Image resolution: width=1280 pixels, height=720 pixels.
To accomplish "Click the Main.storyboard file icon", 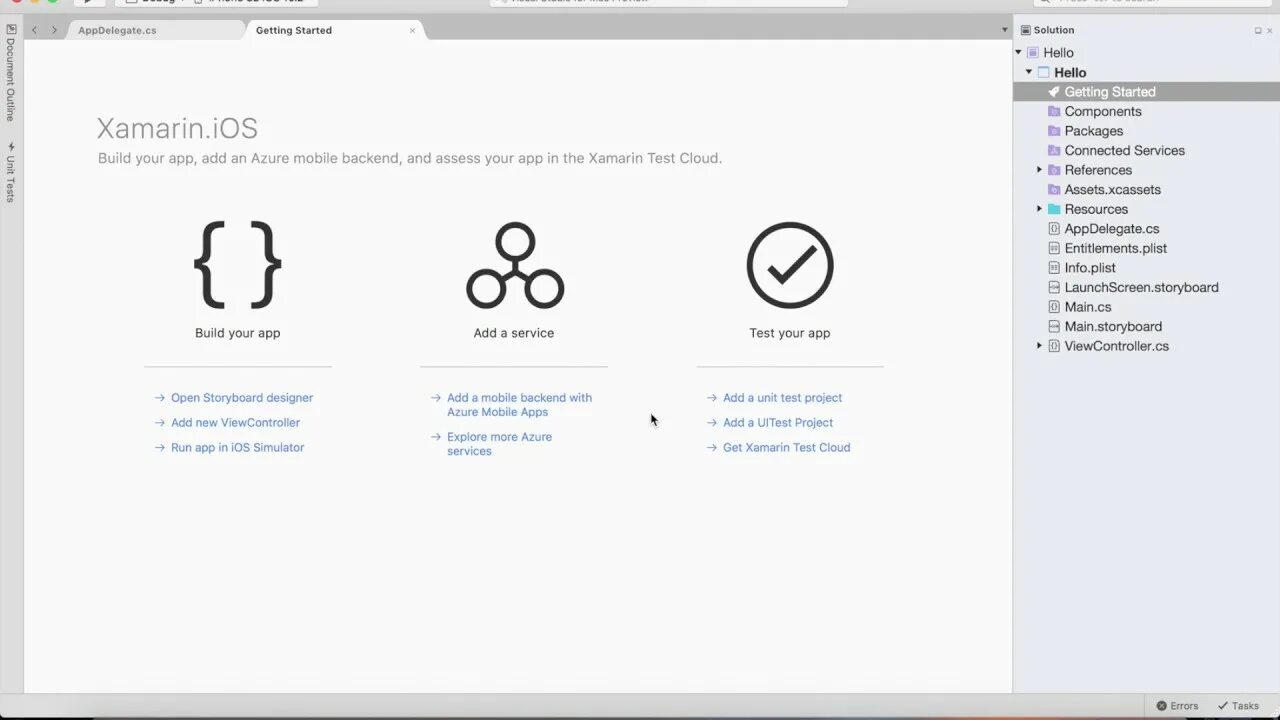I will [x=1054, y=326].
